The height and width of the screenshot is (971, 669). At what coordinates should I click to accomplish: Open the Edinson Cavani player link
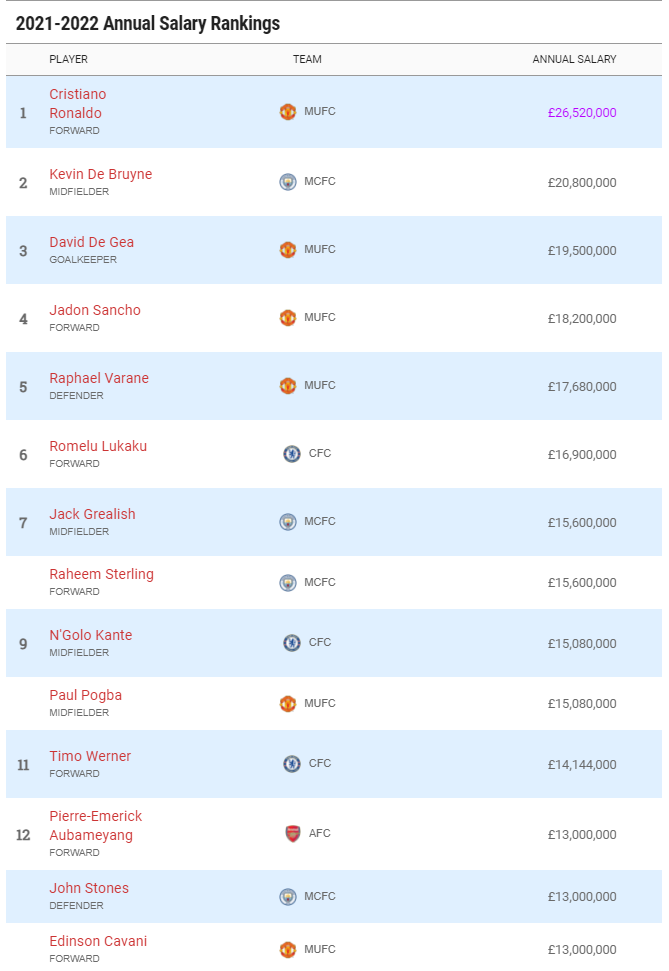tap(98, 941)
